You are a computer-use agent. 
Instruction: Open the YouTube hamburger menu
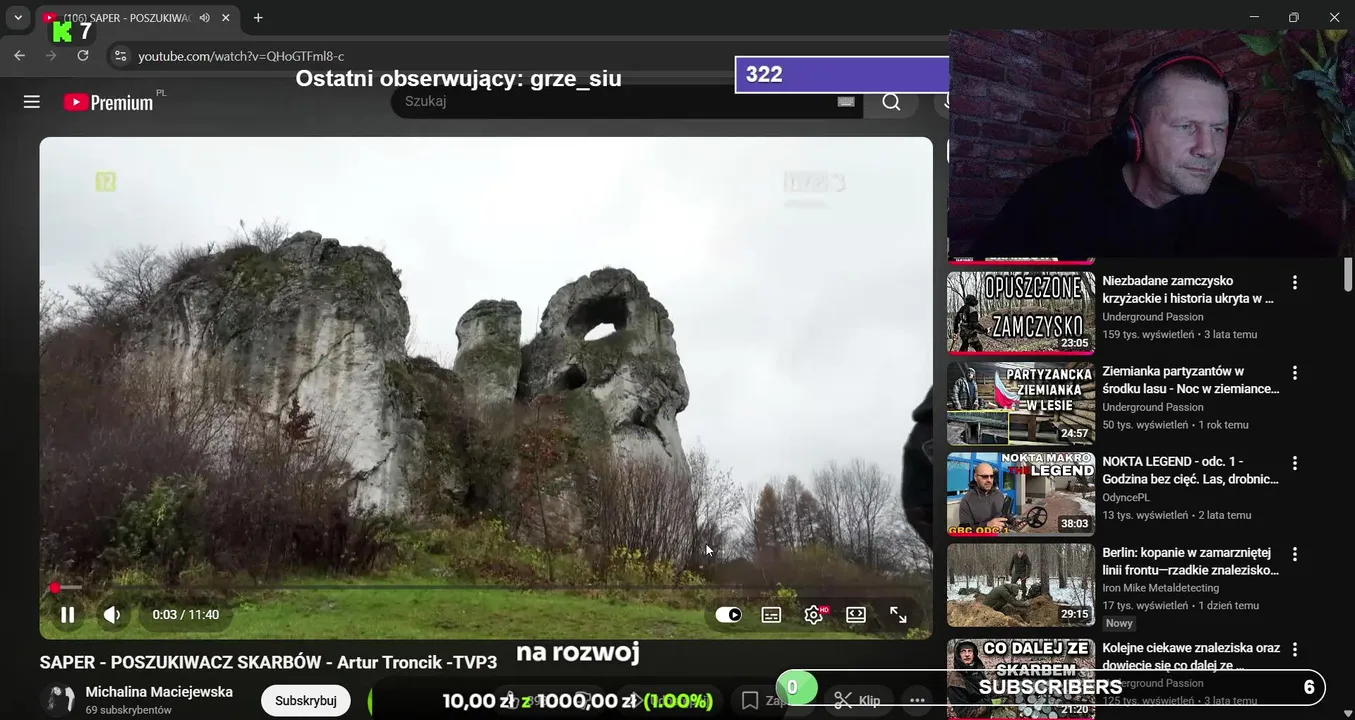[32, 102]
